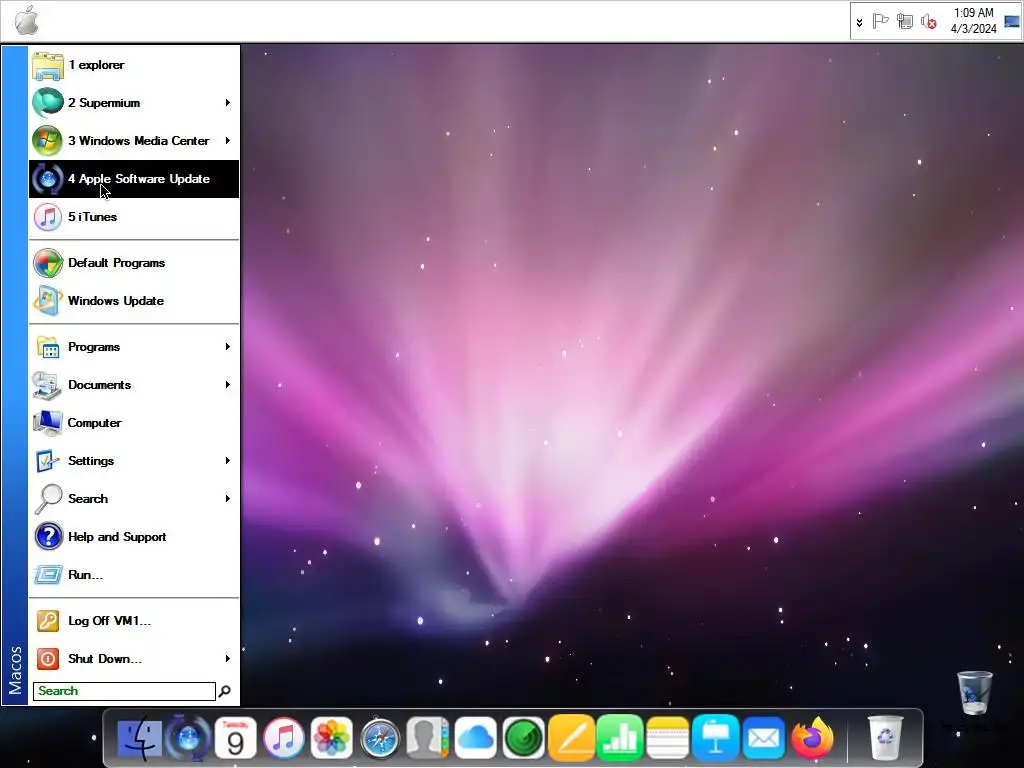Viewport: 1024px width, 768px height.
Task: Launch Apple Software Update from the dock
Action: (187, 738)
